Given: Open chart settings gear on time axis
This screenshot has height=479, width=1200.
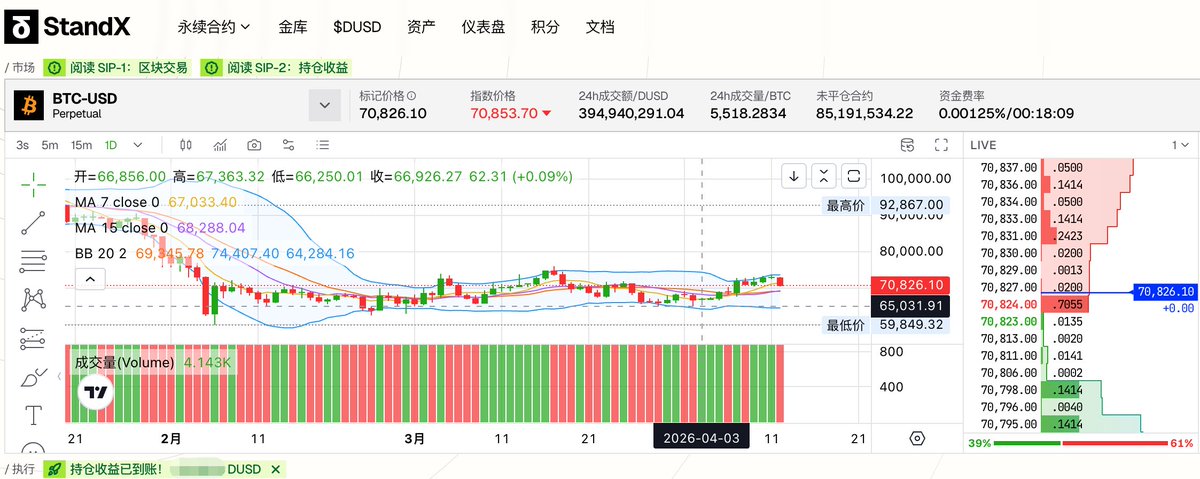Looking at the screenshot, I should (917, 439).
